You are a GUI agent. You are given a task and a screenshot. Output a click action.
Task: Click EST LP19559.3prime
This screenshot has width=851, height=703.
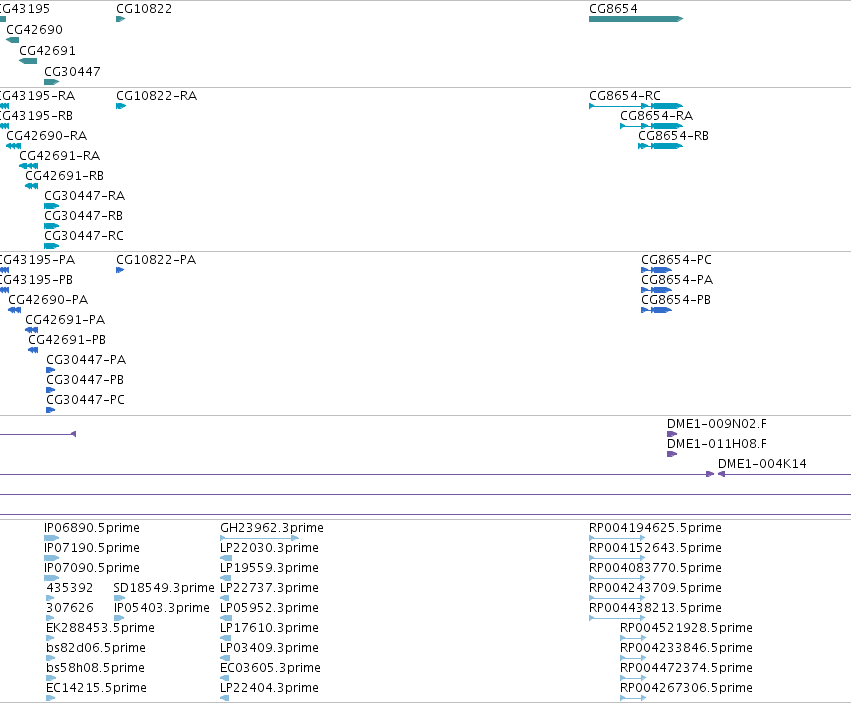pos(225,578)
